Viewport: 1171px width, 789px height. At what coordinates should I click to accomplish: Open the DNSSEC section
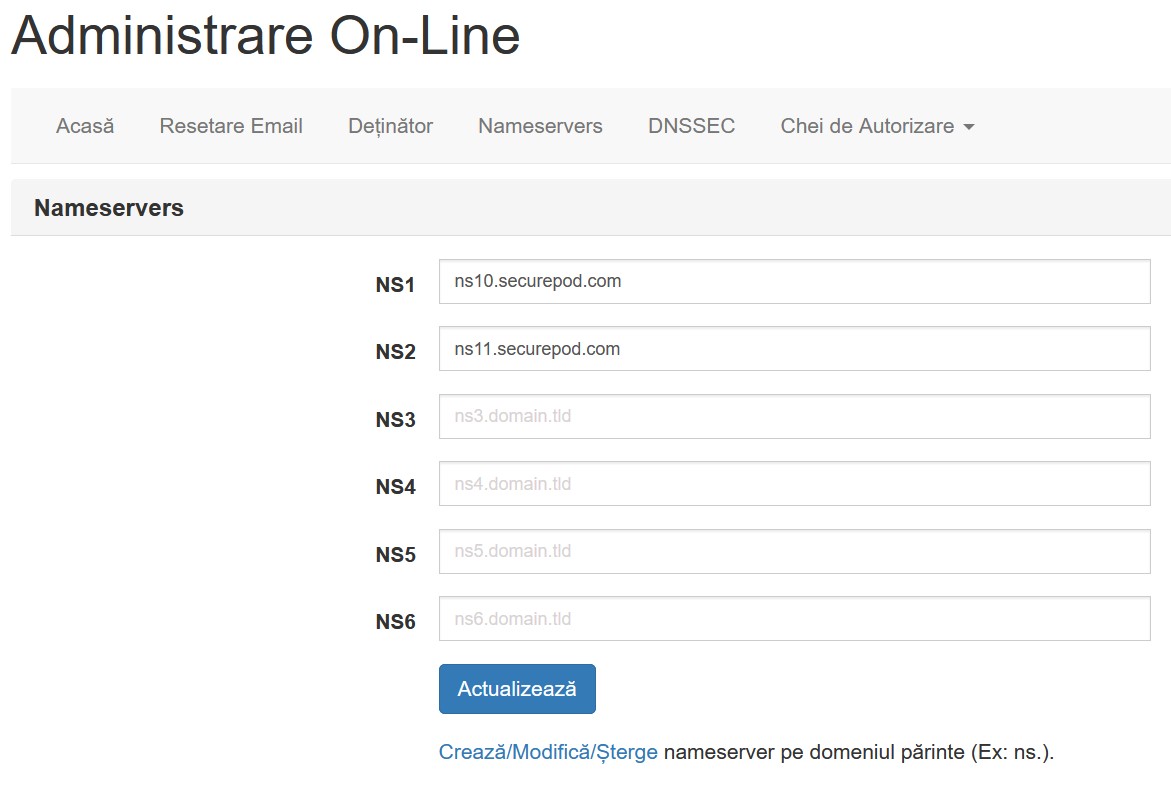point(692,126)
